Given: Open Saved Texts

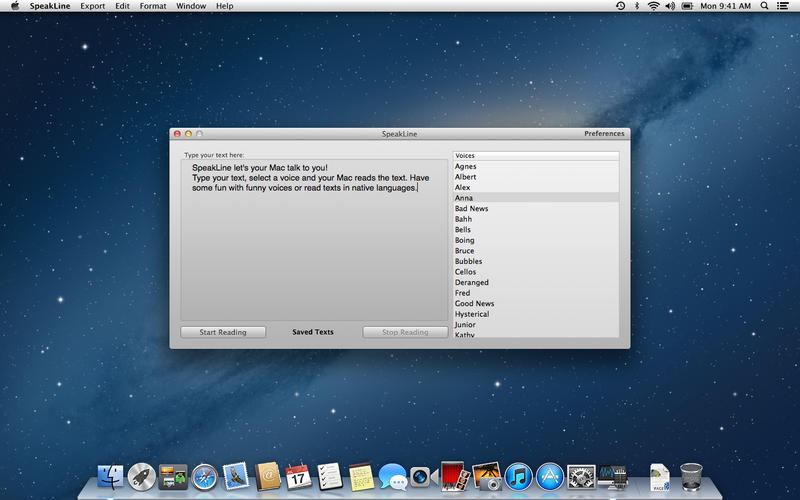Looking at the screenshot, I should [x=313, y=332].
